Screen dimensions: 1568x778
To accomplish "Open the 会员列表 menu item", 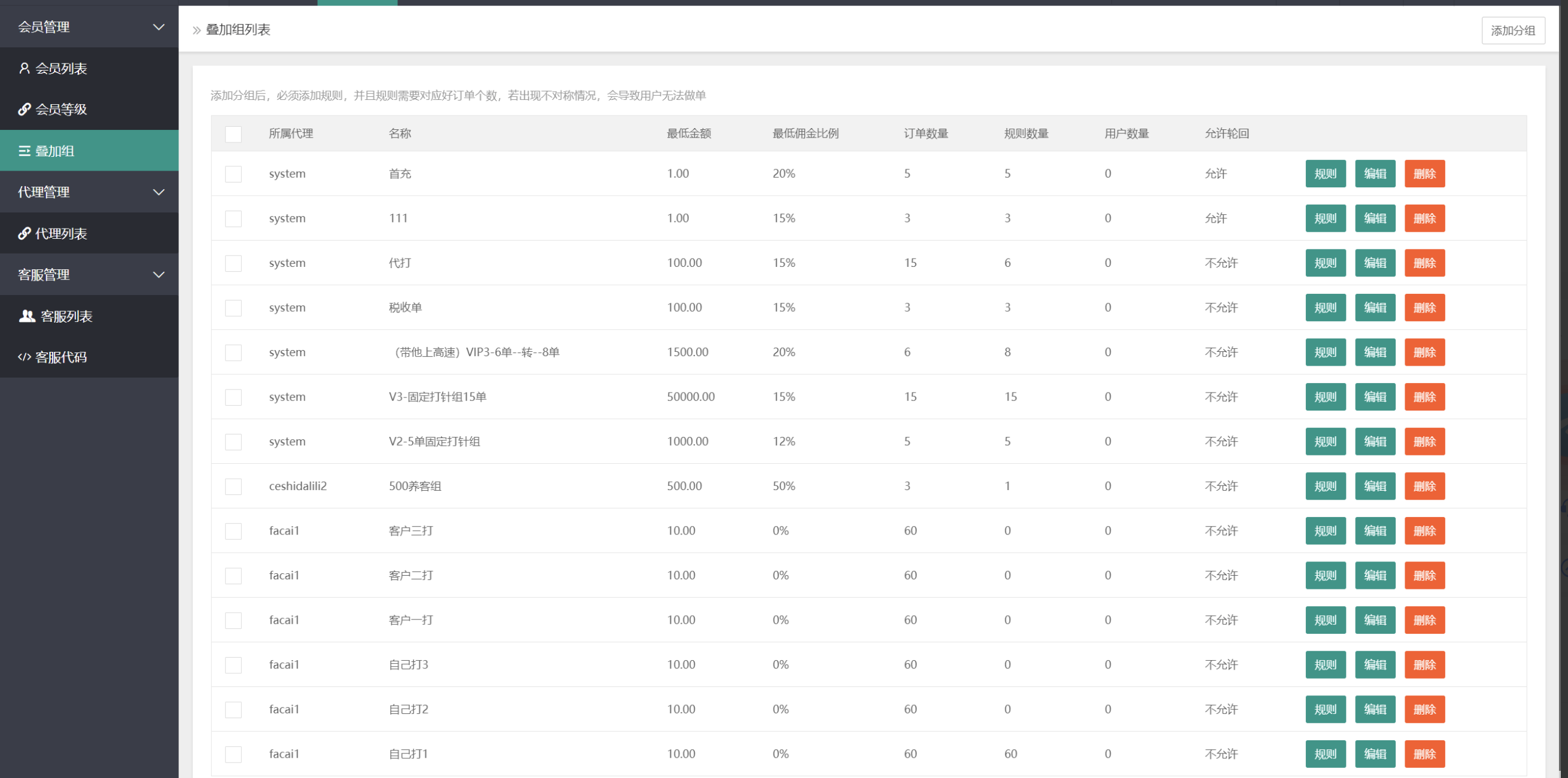I will pyautogui.click(x=61, y=68).
